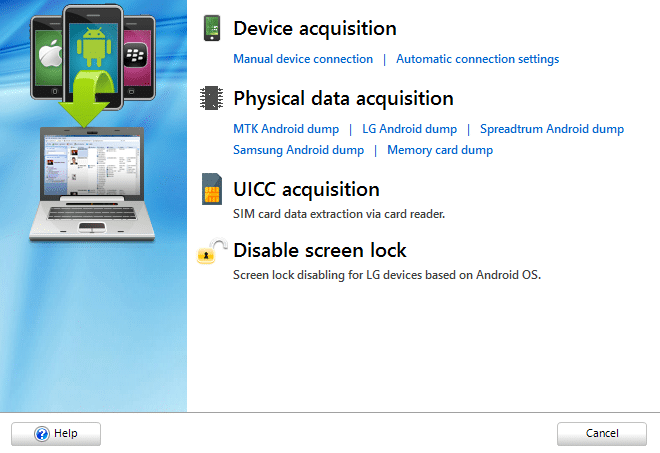The width and height of the screenshot is (660, 453).
Task: Choose LG Android dump
Action: [409, 129]
